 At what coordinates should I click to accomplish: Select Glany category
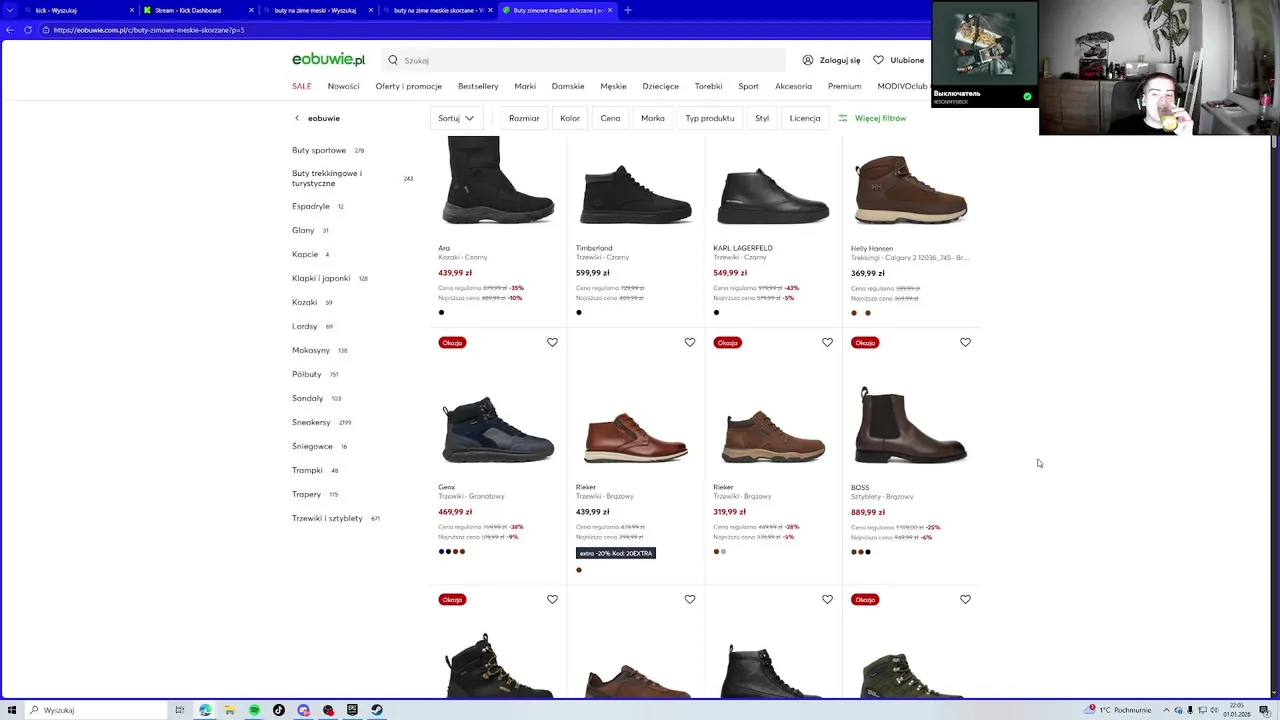[303, 230]
